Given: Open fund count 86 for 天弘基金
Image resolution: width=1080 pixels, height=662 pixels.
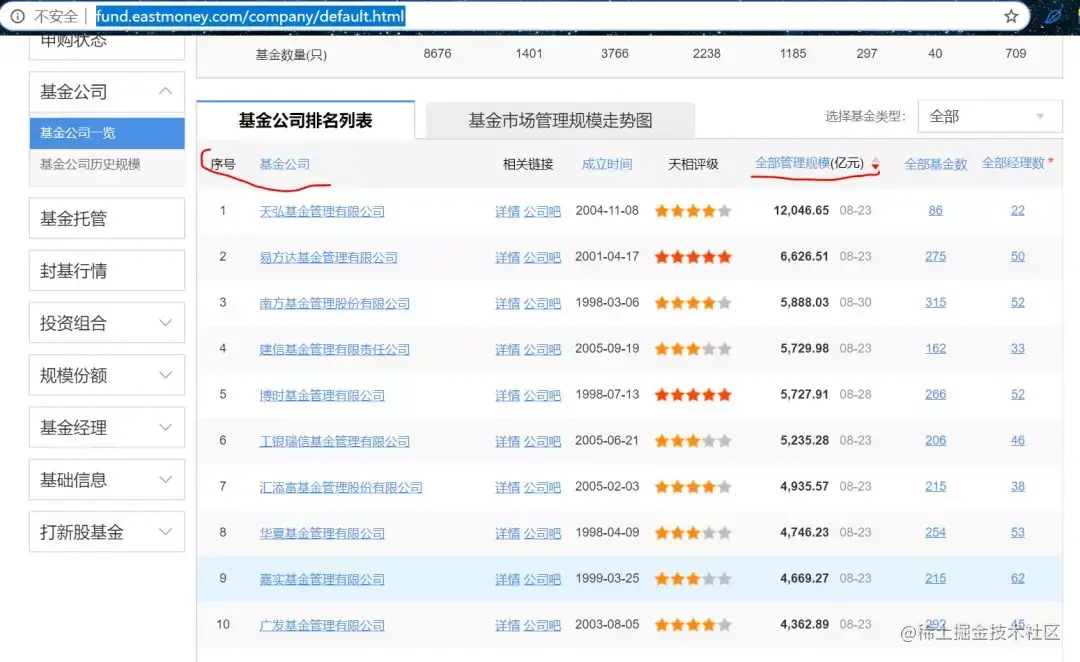Looking at the screenshot, I should (x=935, y=210).
